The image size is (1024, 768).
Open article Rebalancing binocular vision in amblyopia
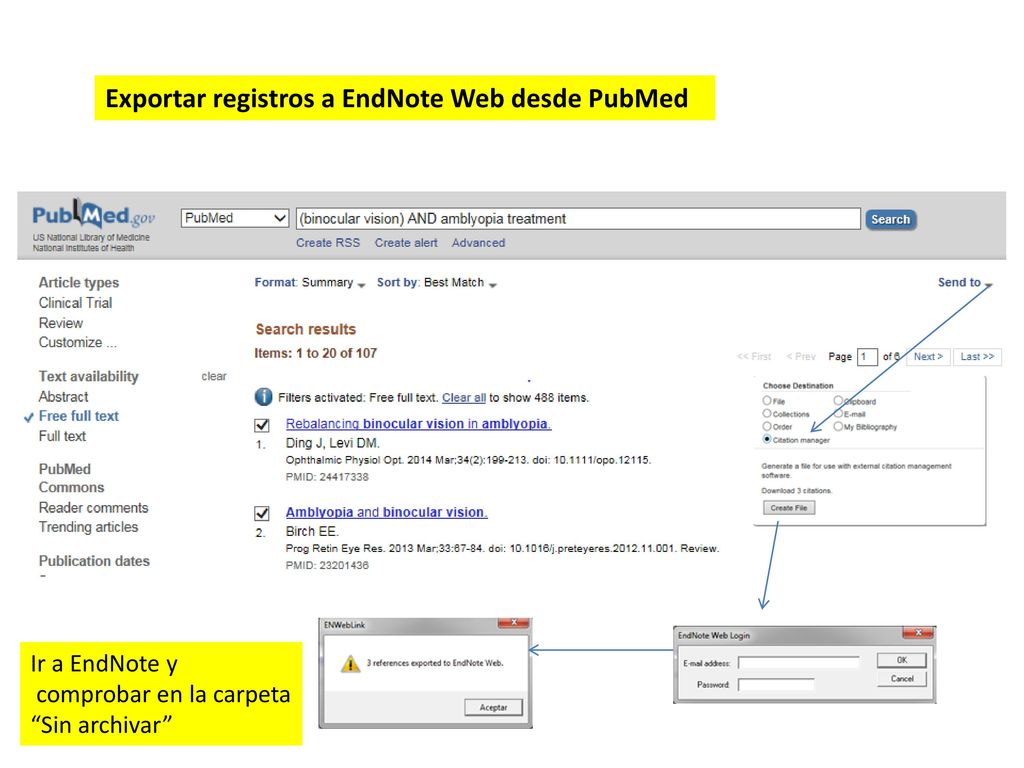click(419, 424)
